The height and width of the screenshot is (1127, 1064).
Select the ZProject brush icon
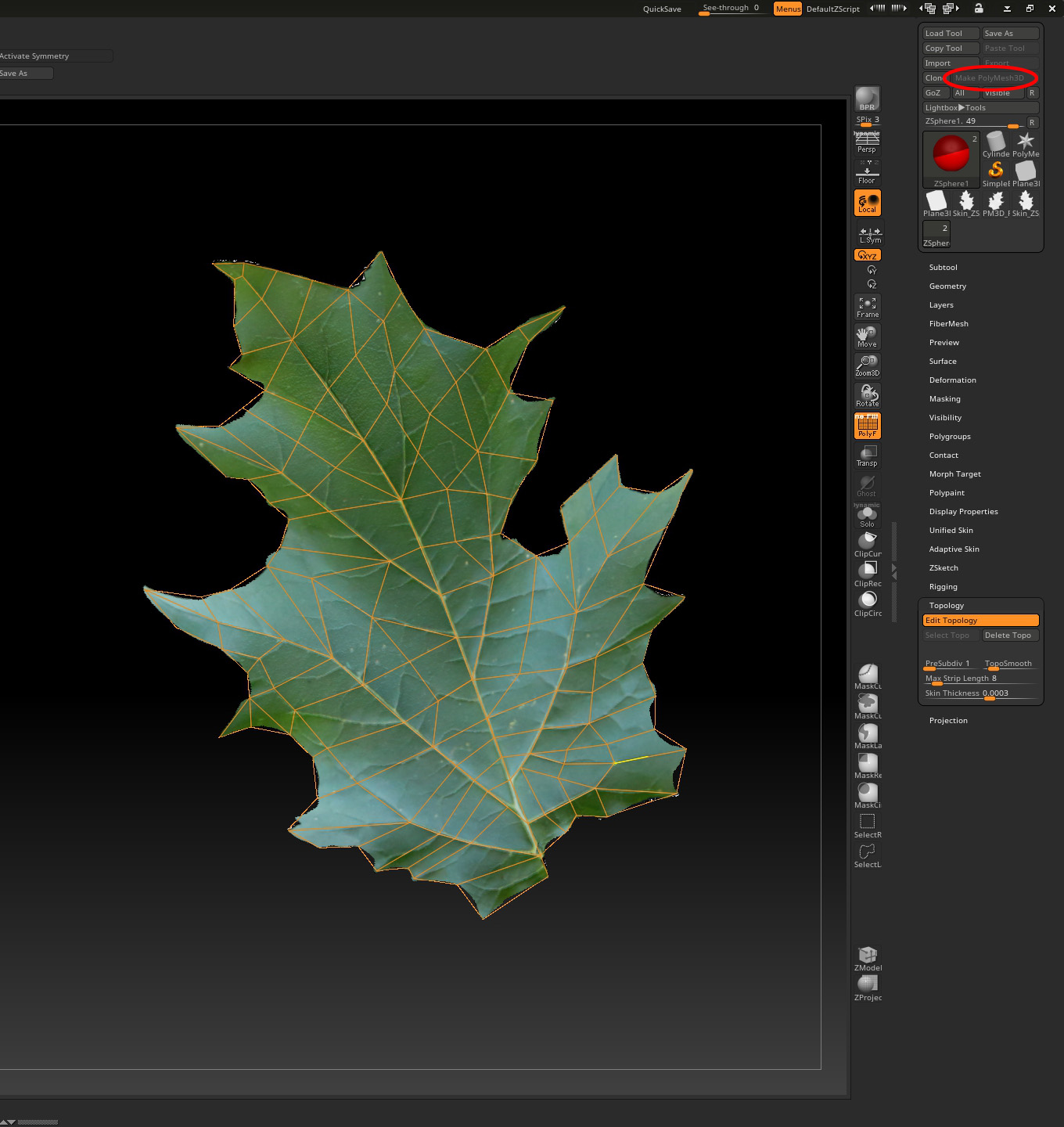coord(868,988)
